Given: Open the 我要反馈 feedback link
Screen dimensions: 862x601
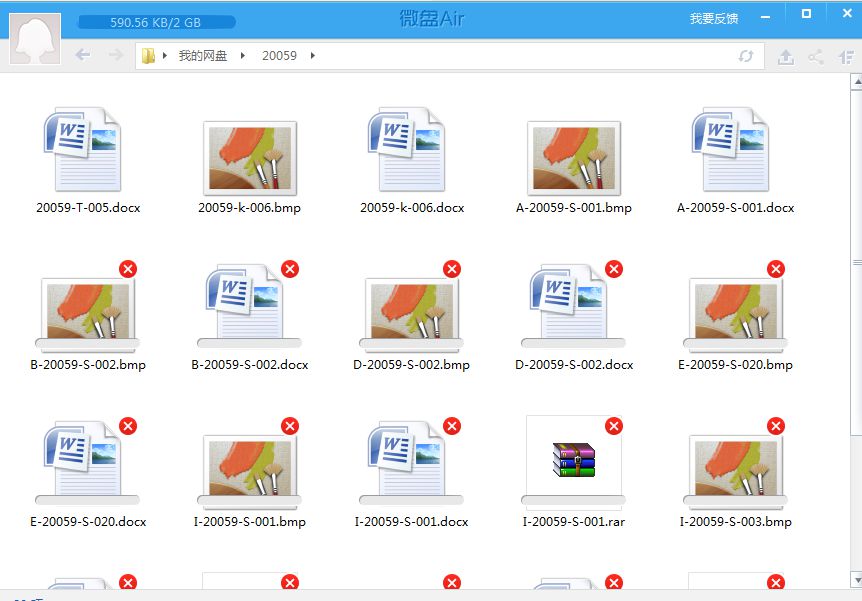Looking at the screenshot, I should pos(714,19).
